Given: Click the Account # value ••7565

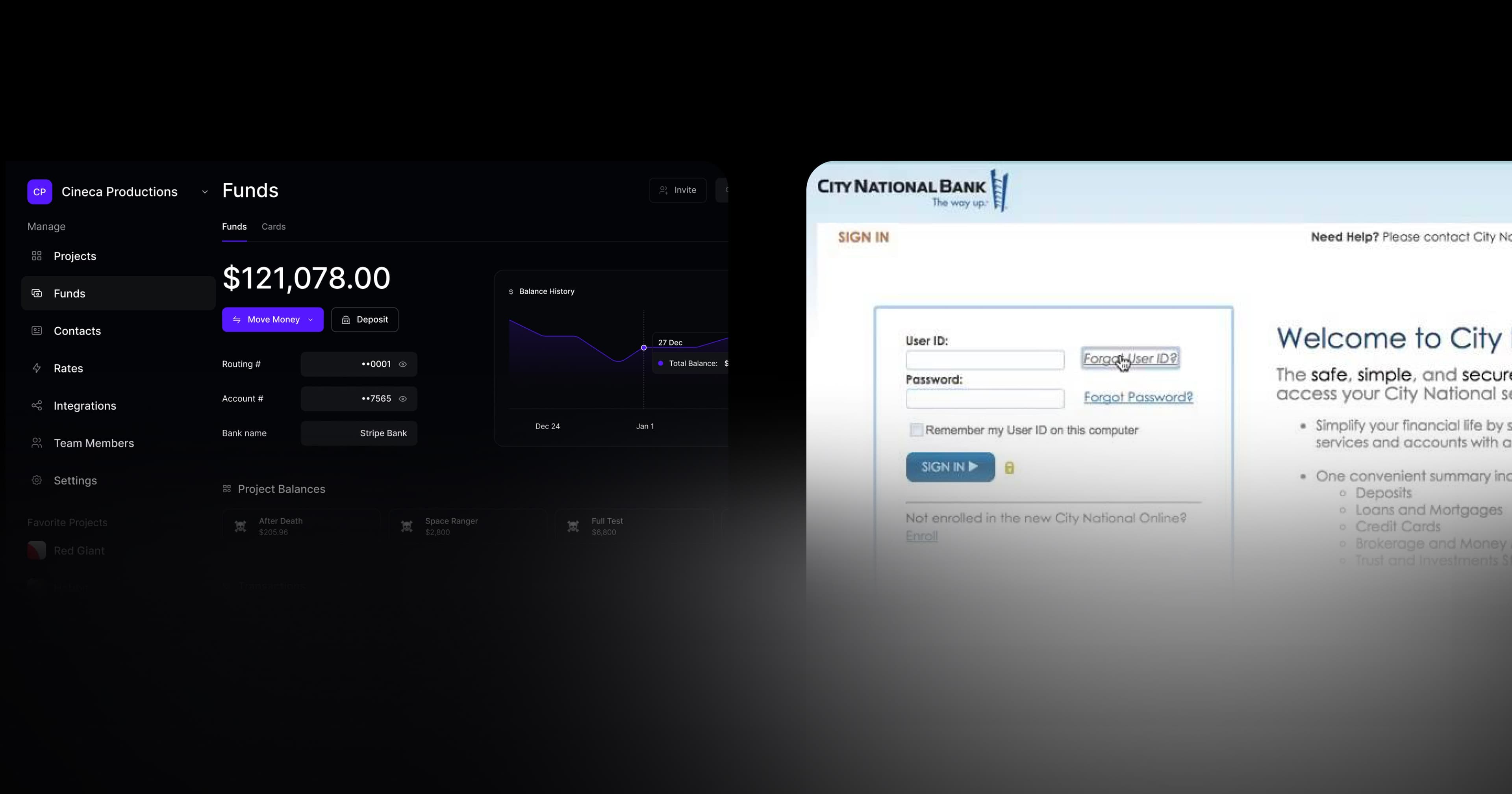Looking at the screenshot, I should coord(376,399).
